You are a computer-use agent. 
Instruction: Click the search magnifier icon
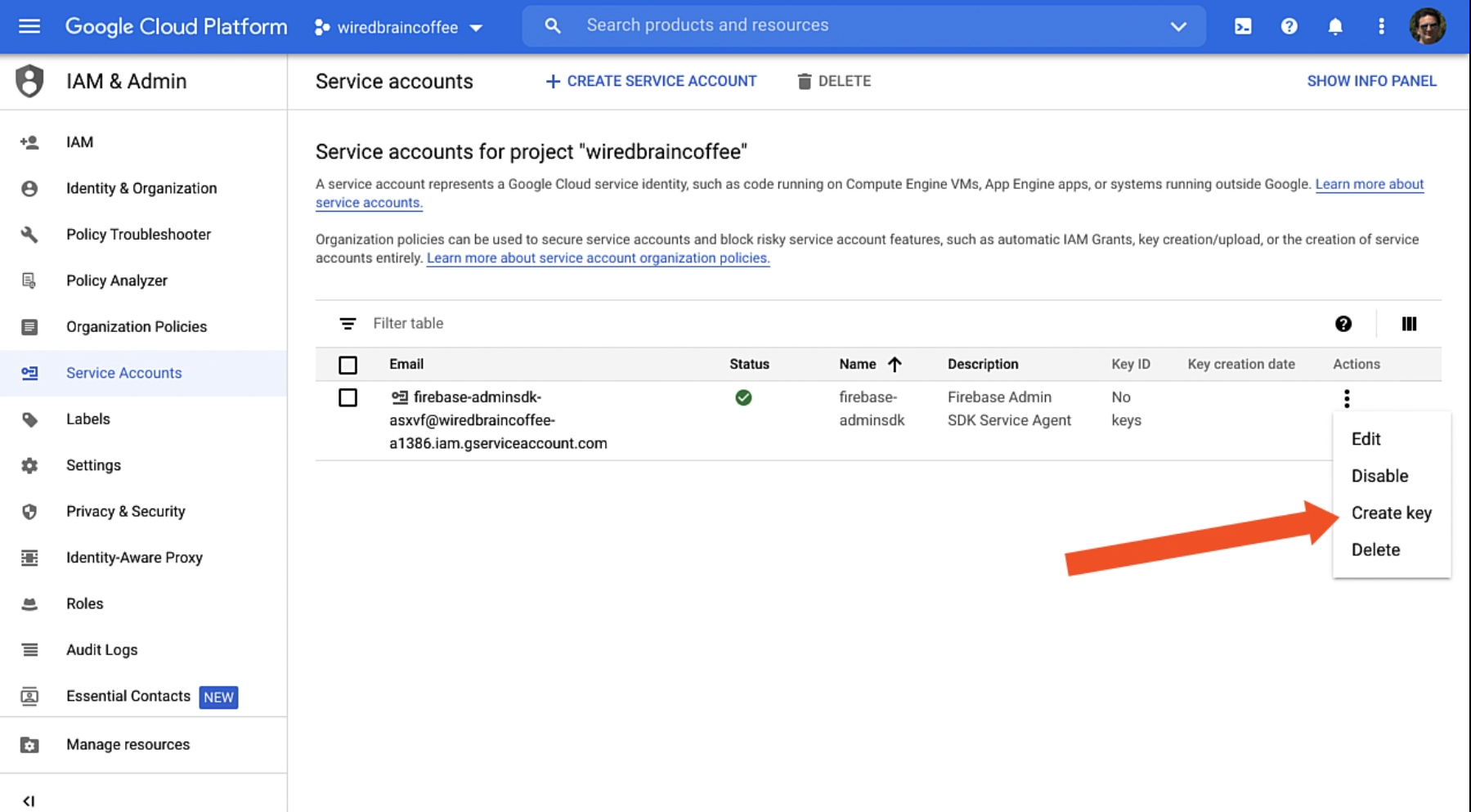tap(553, 25)
